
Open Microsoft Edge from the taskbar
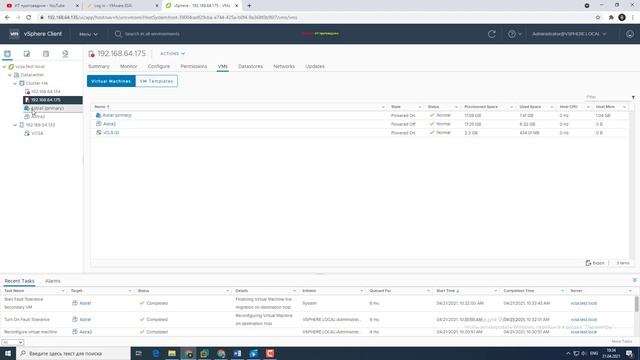tap(156, 353)
